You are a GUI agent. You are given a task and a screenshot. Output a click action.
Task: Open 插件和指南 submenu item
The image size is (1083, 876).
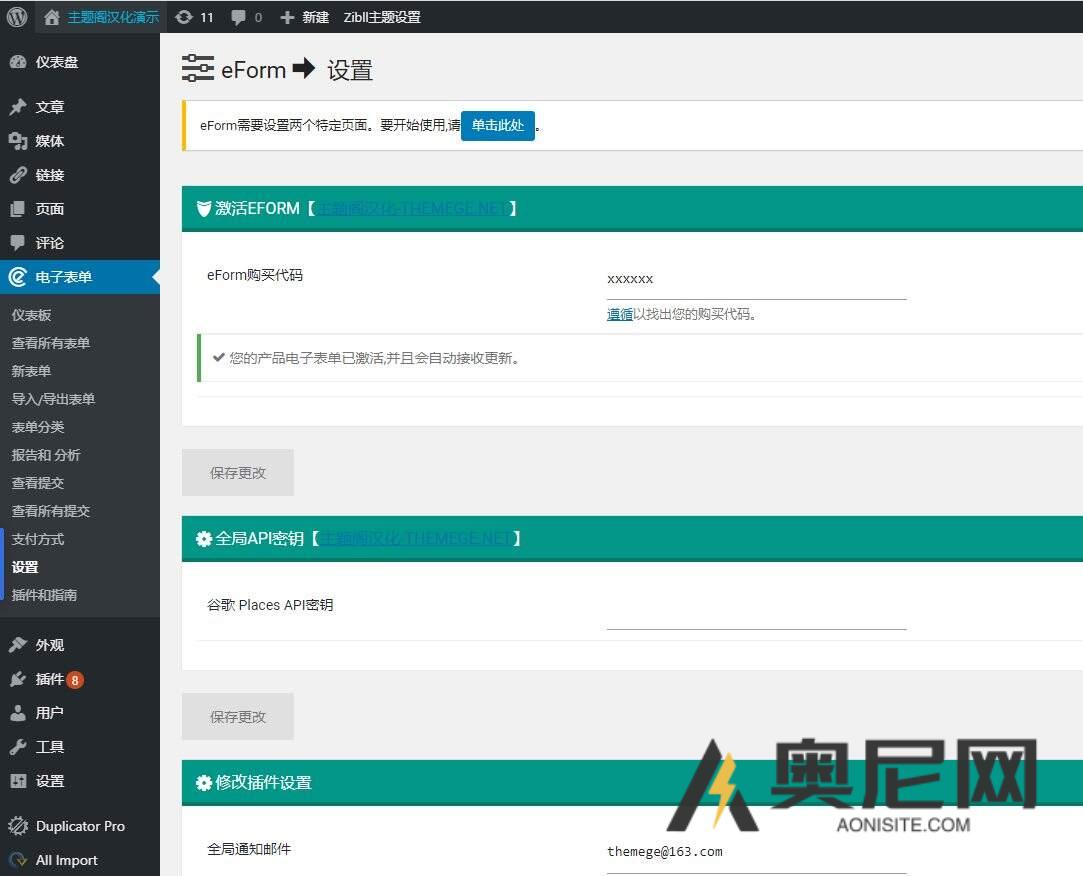pyautogui.click(x=44, y=595)
